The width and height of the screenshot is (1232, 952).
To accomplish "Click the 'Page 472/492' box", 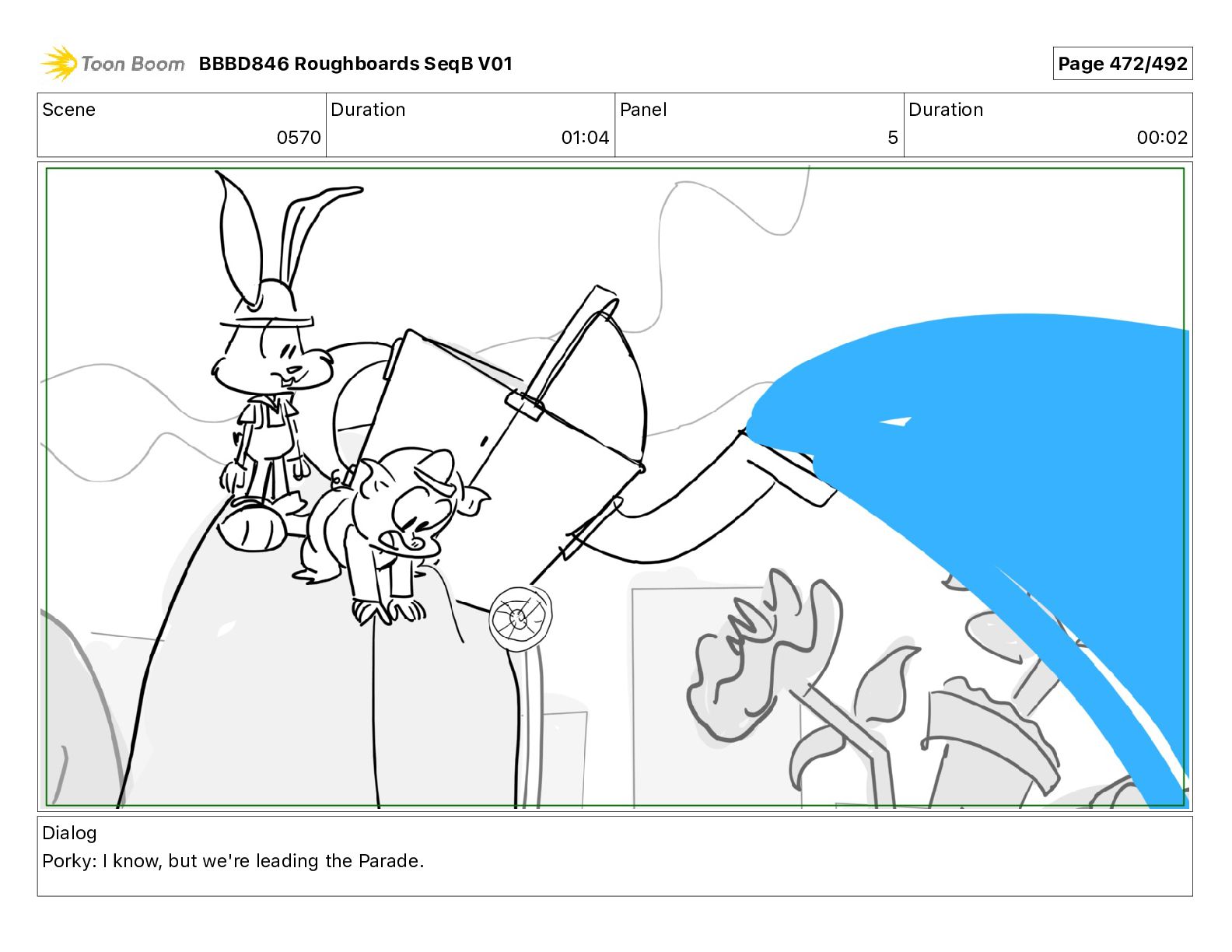I will [1122, 64].
